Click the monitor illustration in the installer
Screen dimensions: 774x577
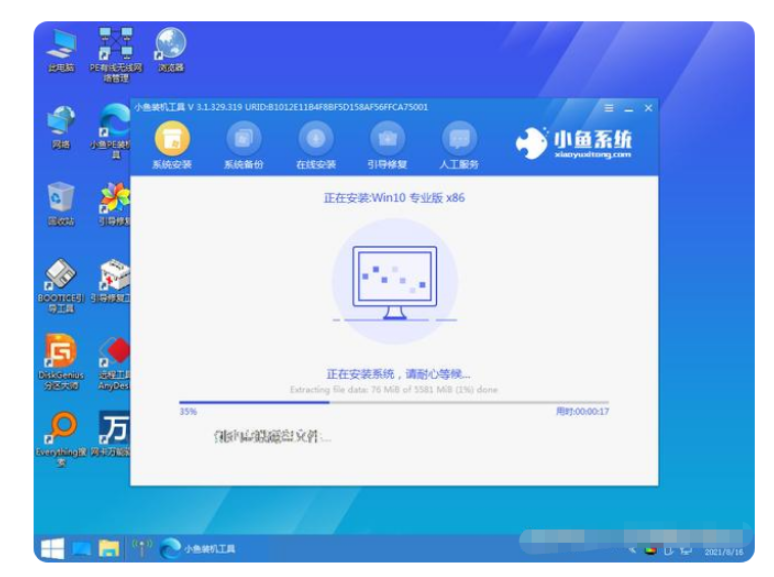click(x=393, y=282)
